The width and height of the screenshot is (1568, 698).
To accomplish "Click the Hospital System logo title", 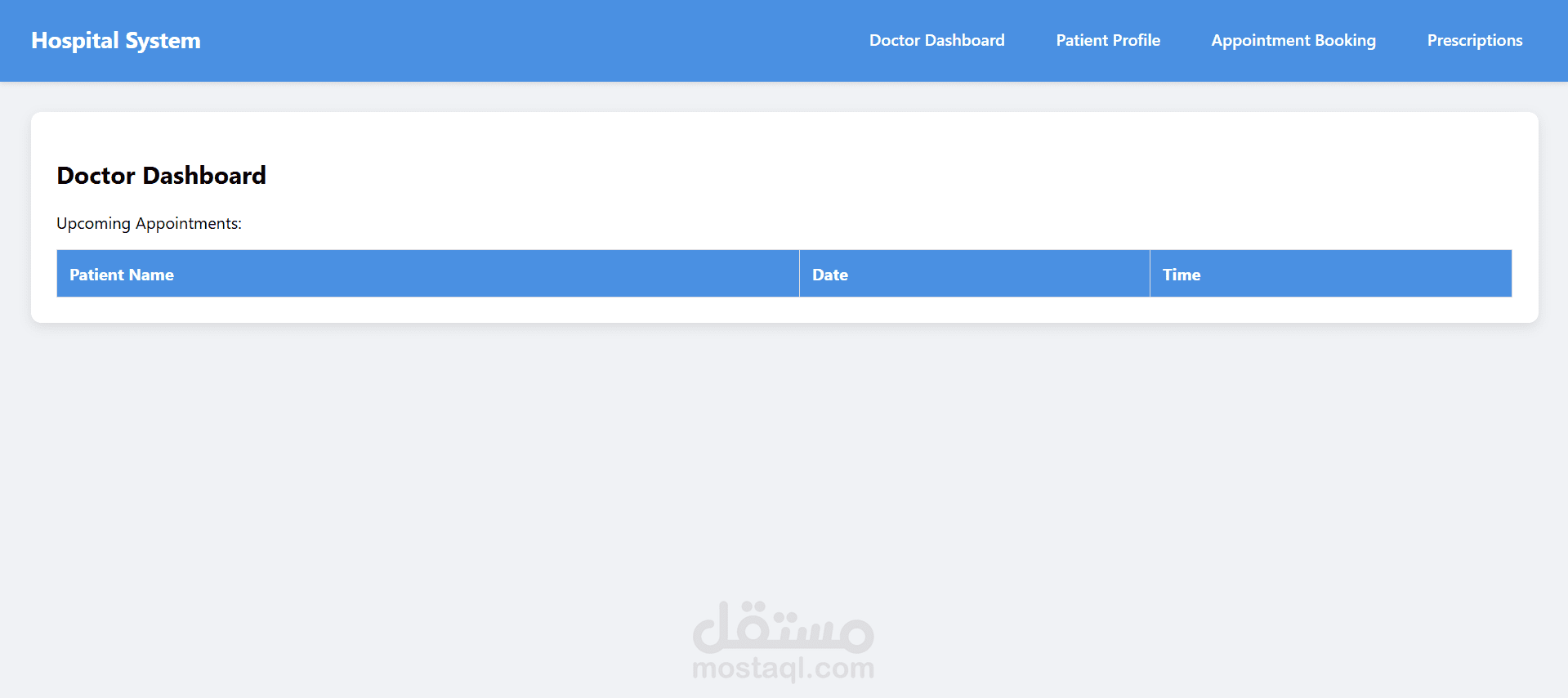I will click(x=116, y=41).
